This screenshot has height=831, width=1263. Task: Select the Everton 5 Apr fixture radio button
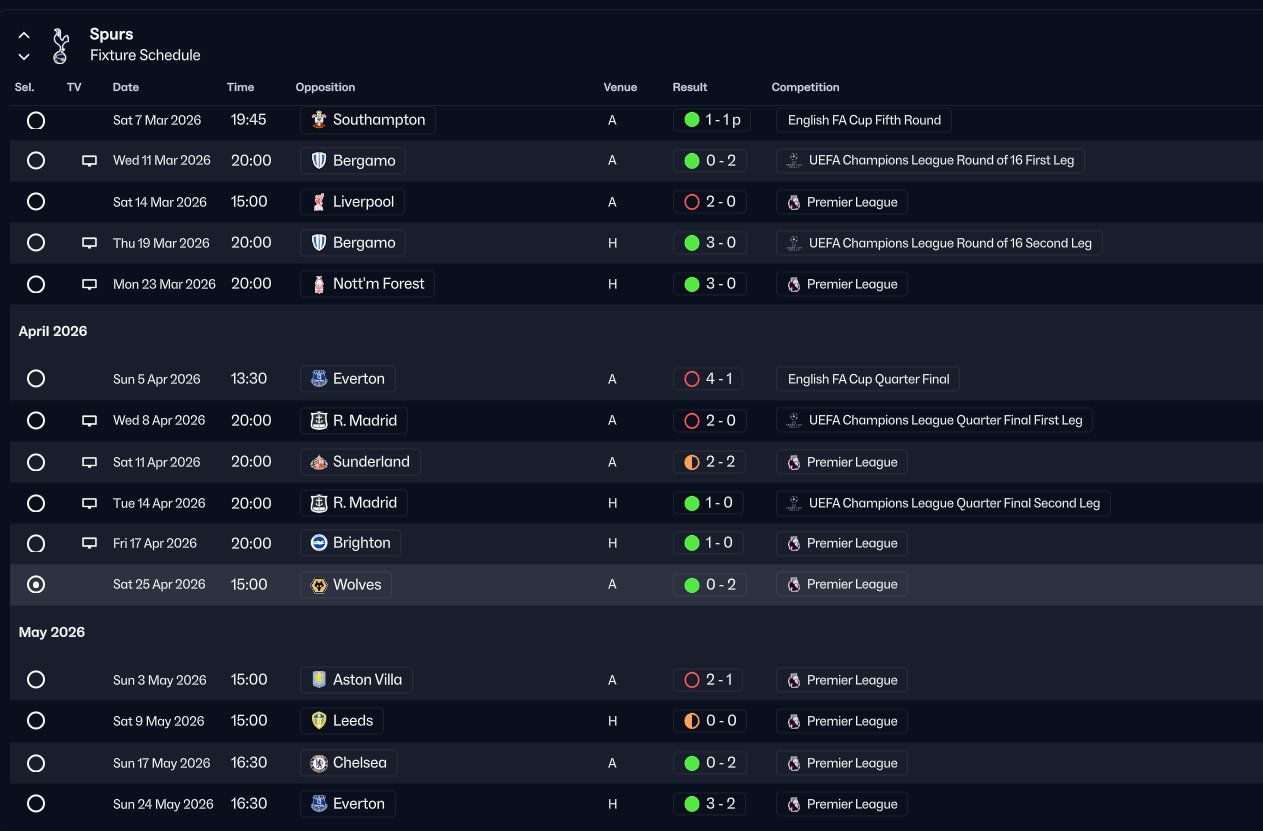[x=36, y=379]
